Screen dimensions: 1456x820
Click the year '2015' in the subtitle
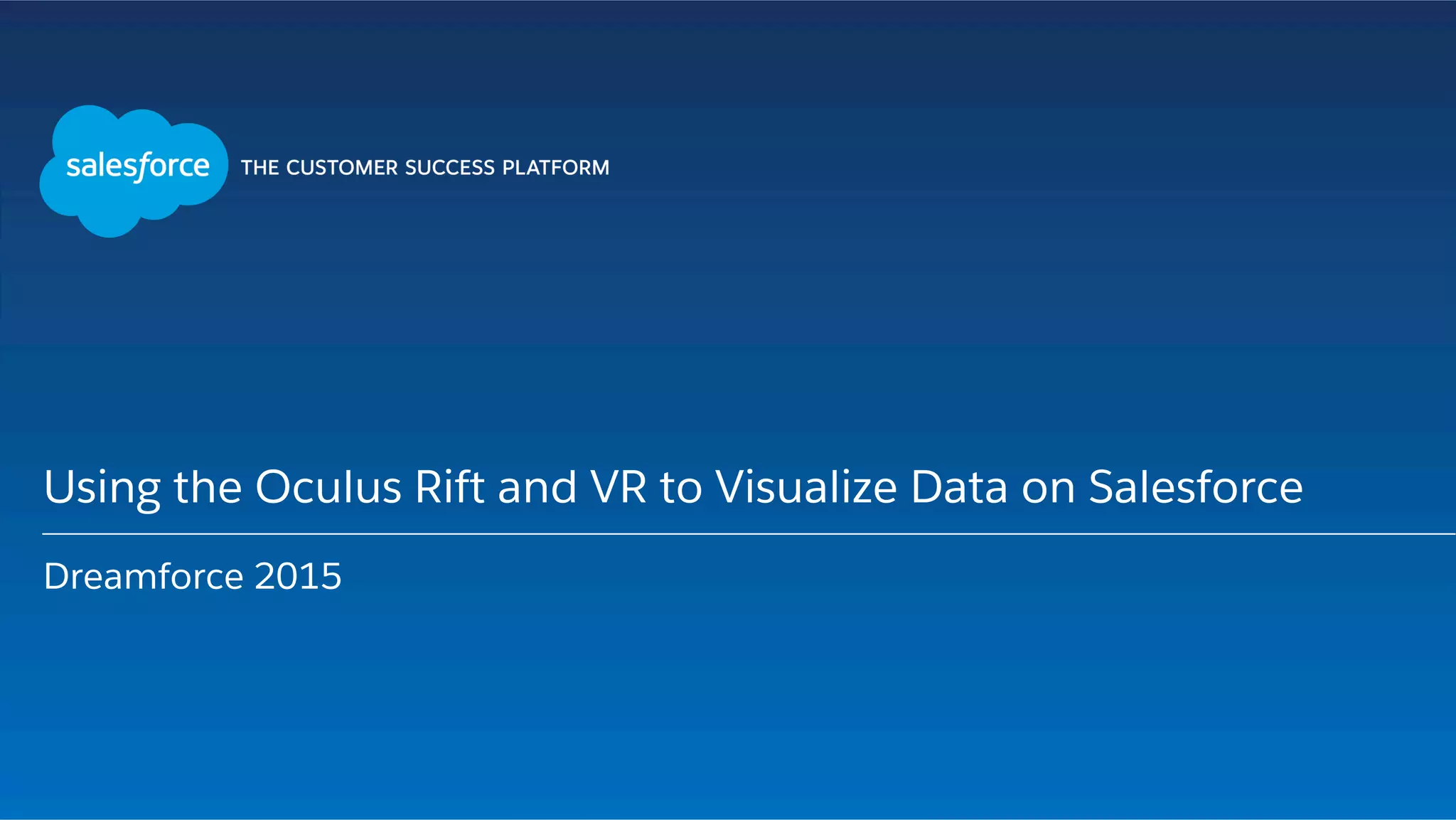(x=298, y=576)
